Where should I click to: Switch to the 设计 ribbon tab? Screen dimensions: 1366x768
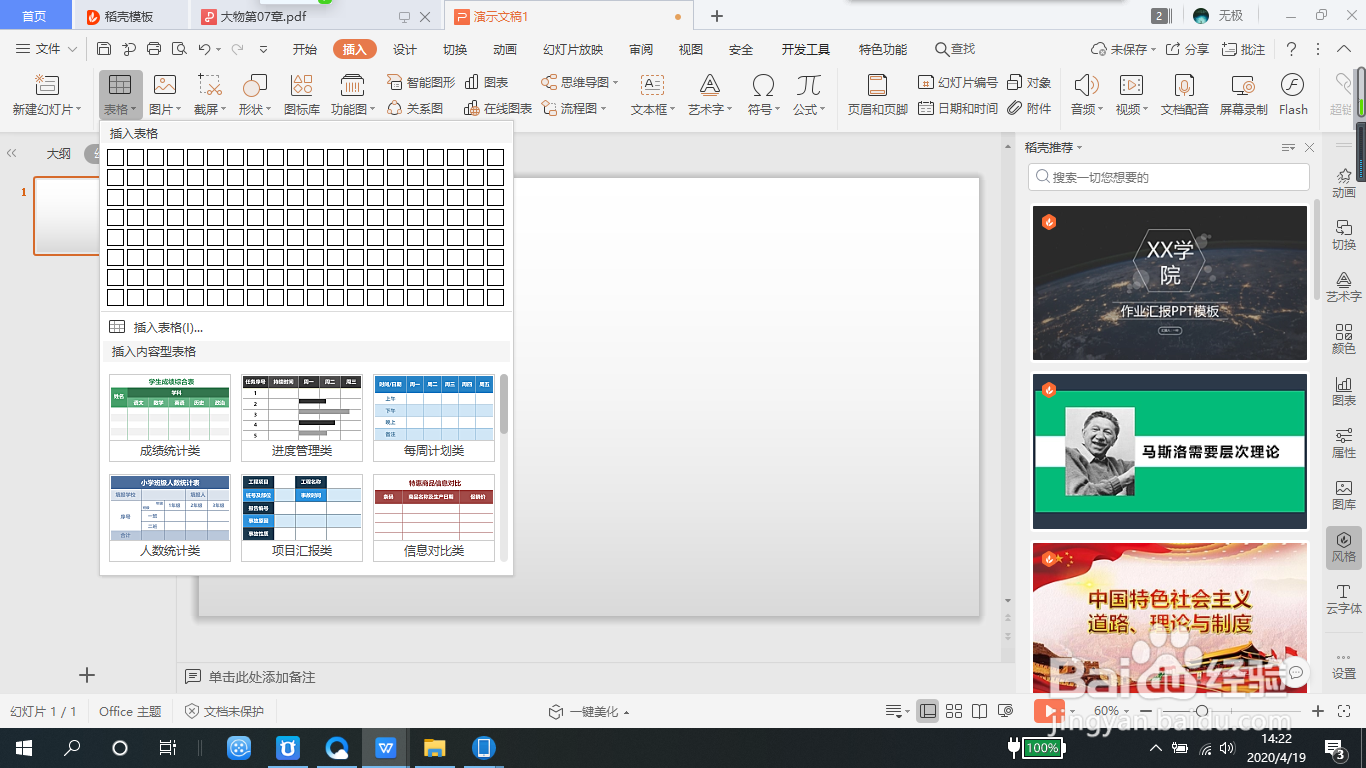[x=405, y=49]
